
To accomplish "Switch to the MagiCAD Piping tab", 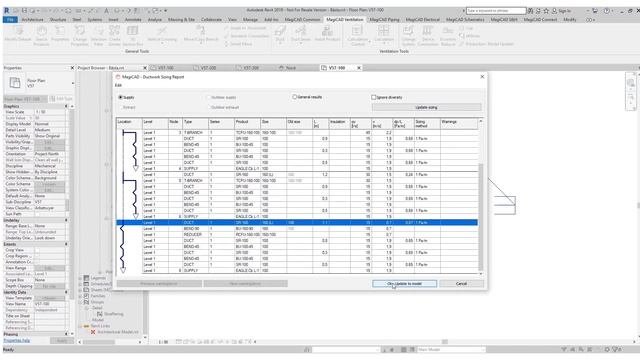I will [384, 19].
